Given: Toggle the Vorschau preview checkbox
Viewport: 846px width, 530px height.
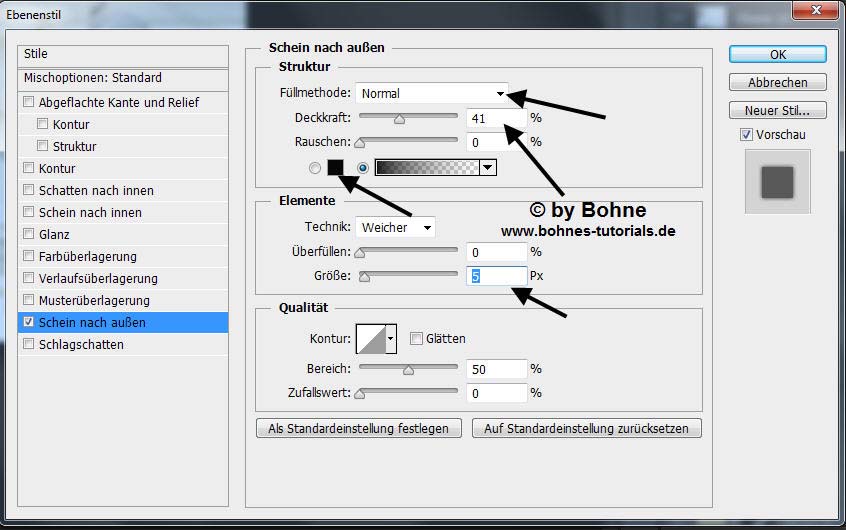Looking at the screenshot, I should click(x=746, y=135).
